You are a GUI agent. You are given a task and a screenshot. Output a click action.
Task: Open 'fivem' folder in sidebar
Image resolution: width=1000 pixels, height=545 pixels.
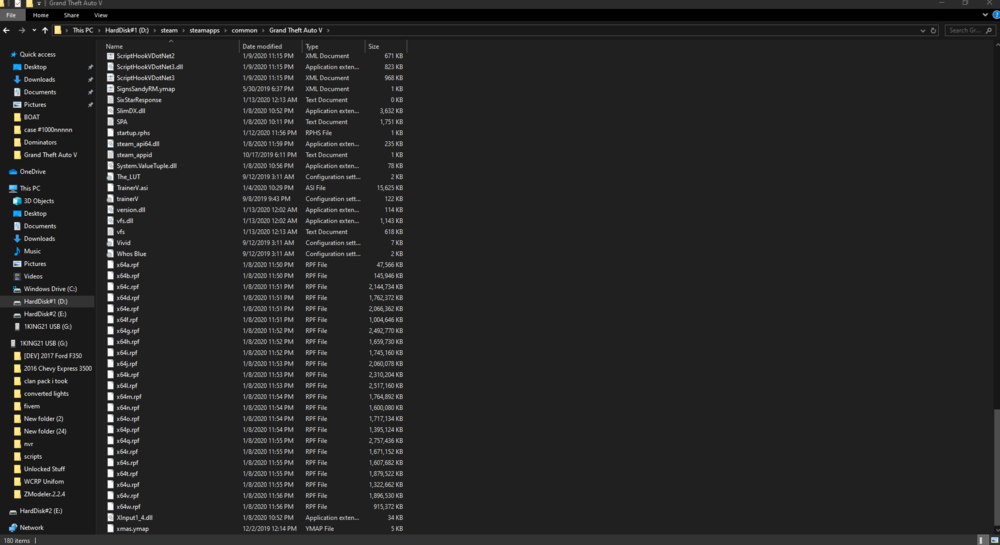click(31, 406)
